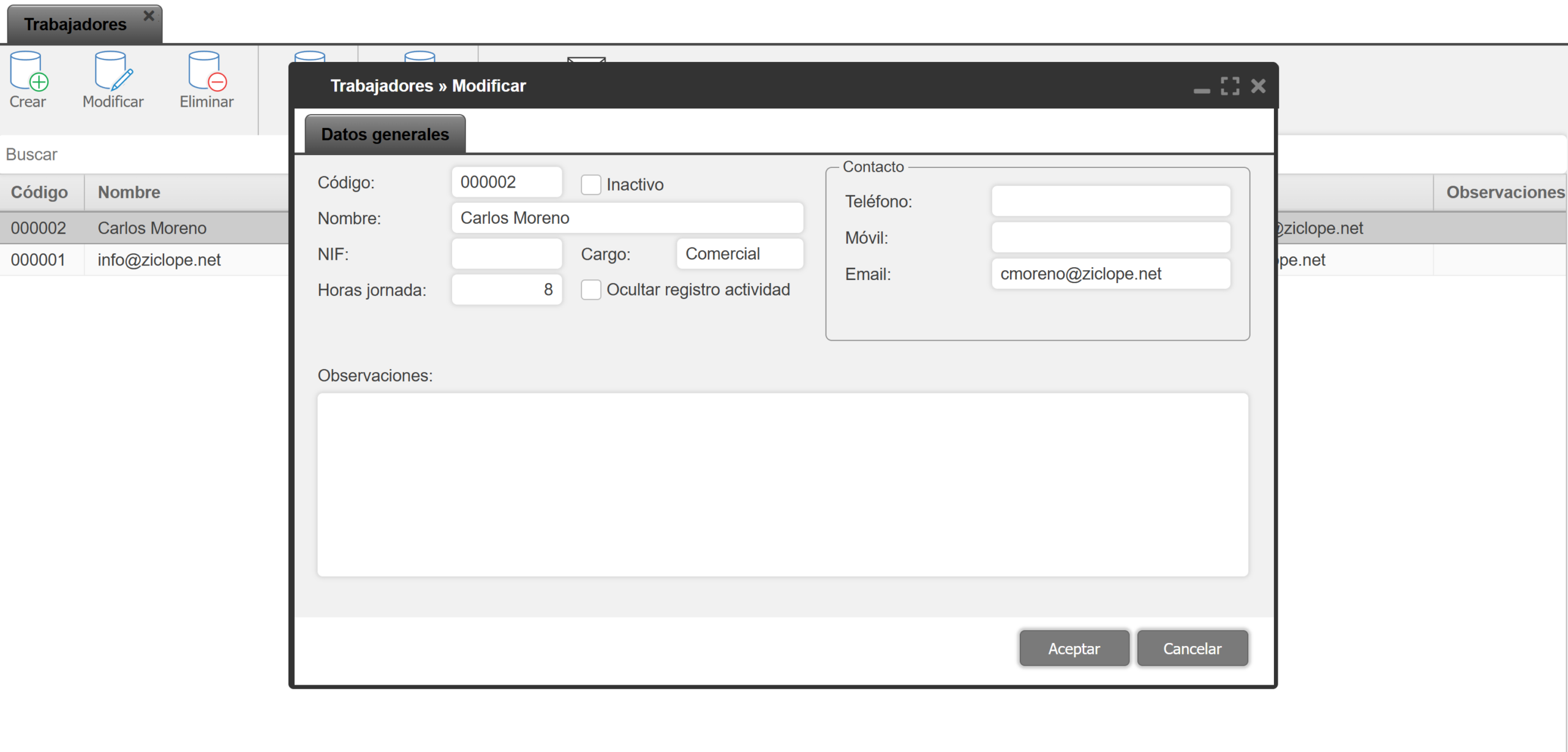Check Ocultar registro actividad
1568x752 pixels.
click(x=592, y=289)
